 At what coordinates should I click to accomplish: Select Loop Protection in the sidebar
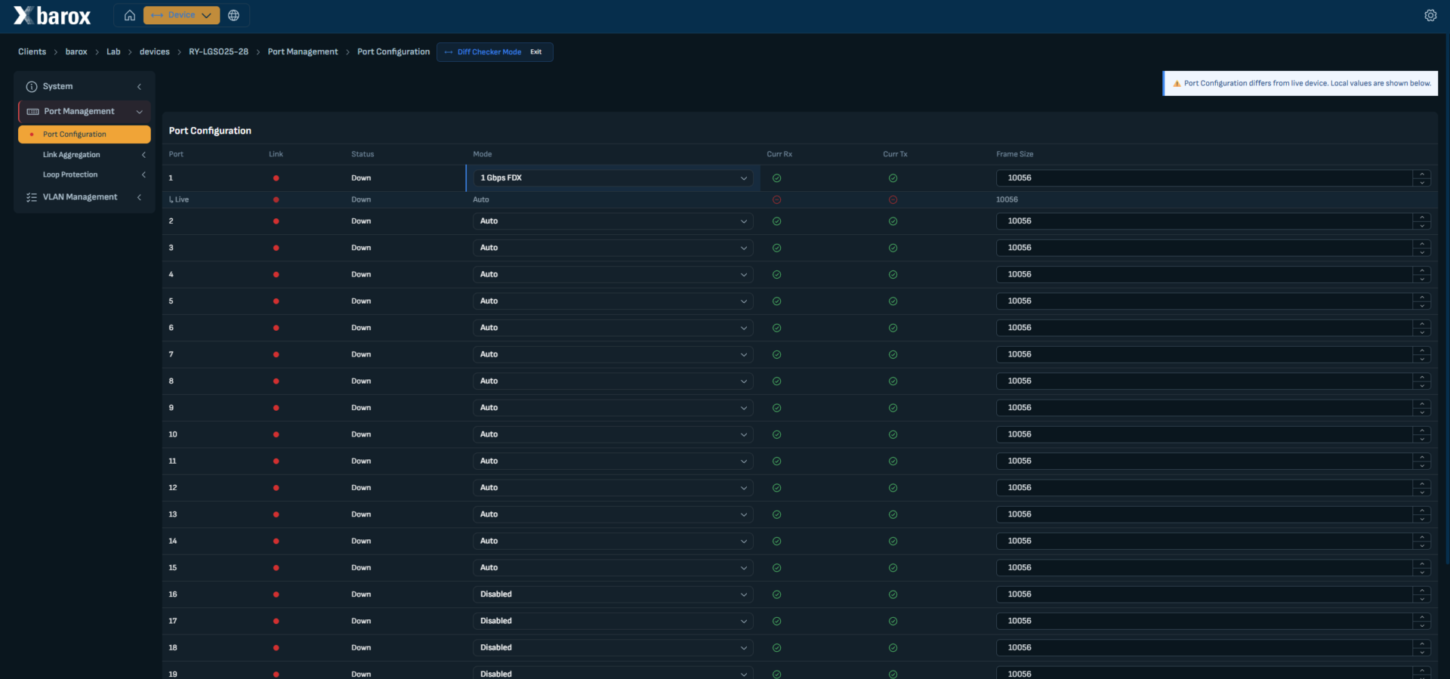tap(70, 175)
